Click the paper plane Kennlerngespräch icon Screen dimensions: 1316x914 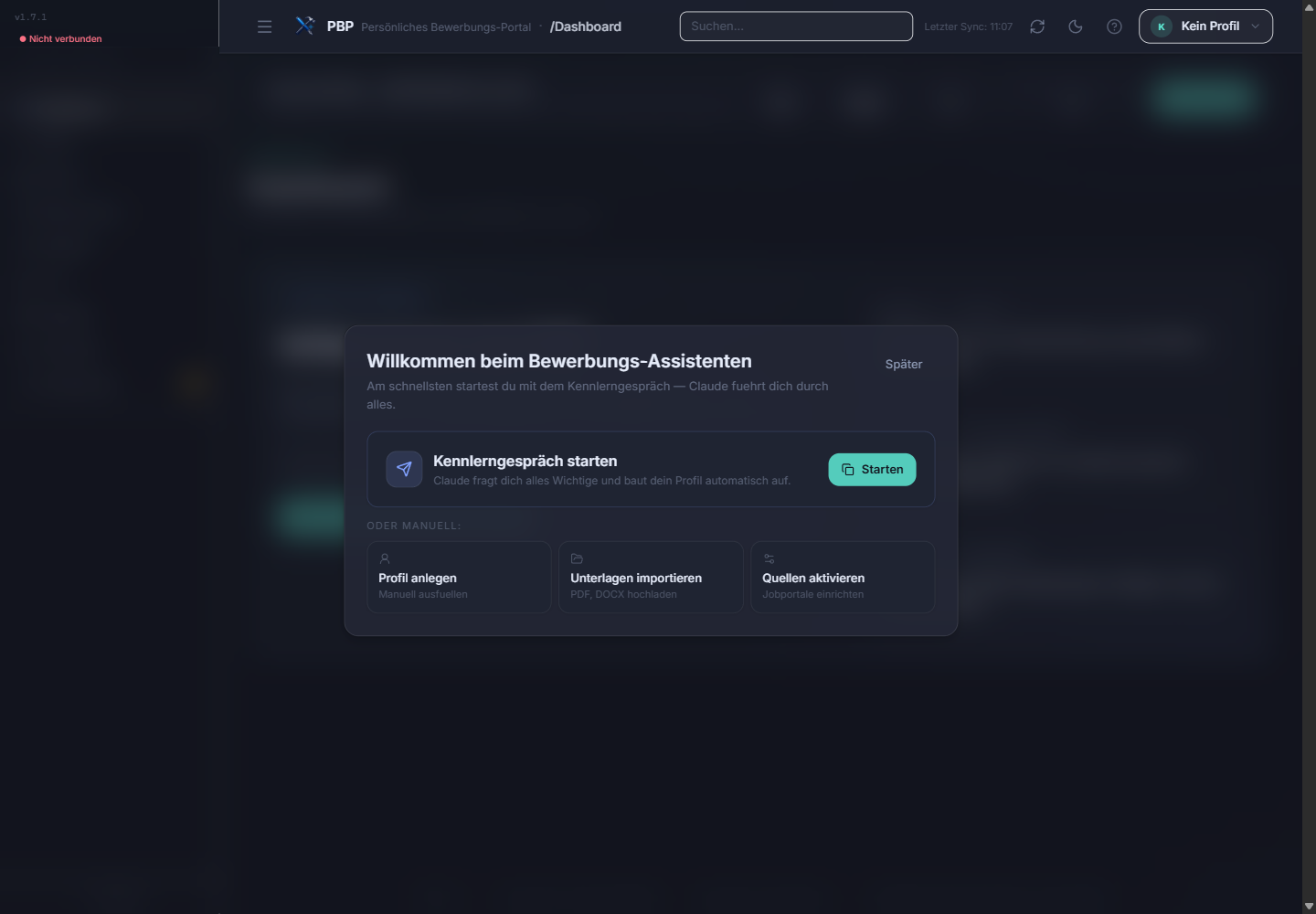pyautogui.click(x=404, y=470)
